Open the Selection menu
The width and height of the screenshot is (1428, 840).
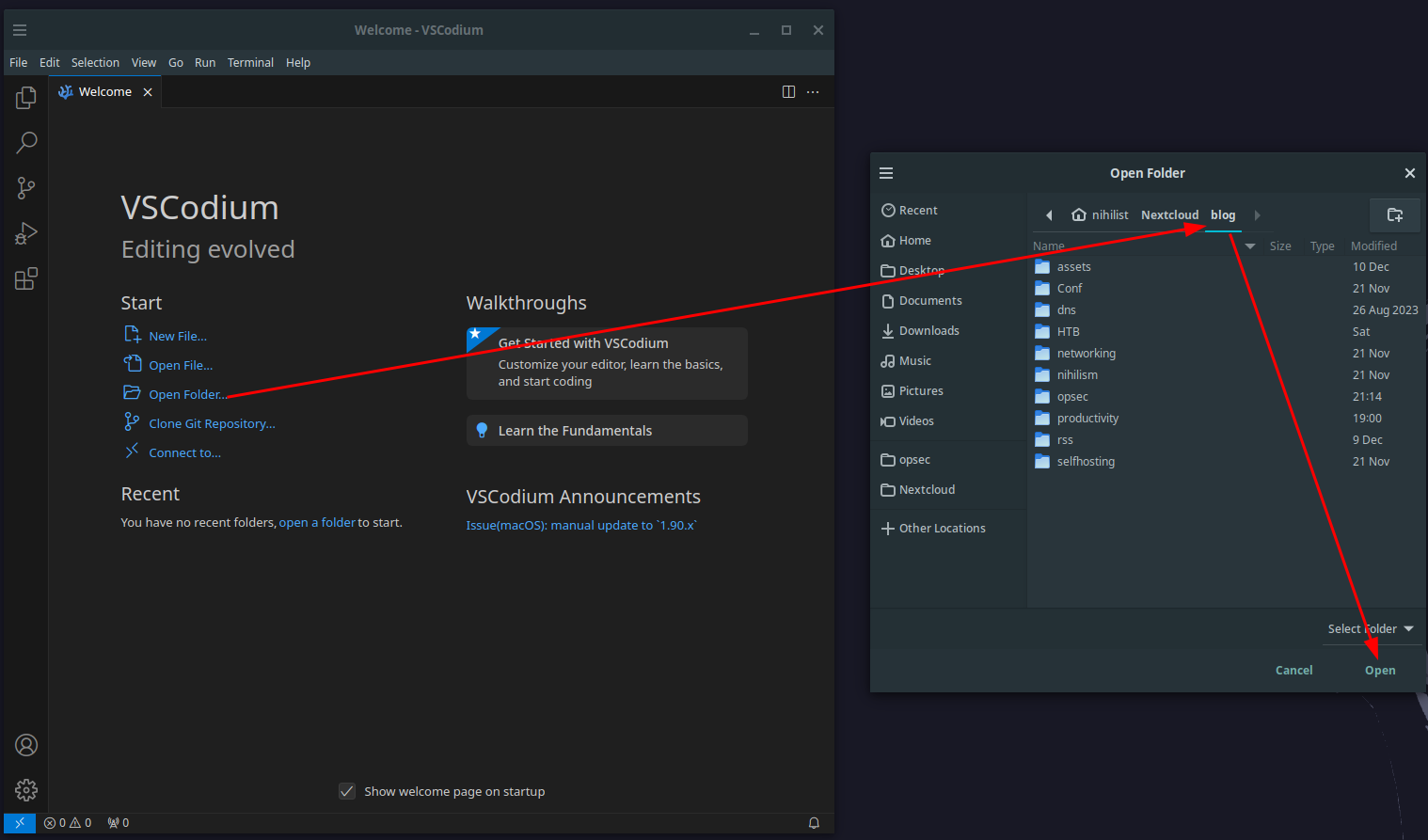(95, 63)
